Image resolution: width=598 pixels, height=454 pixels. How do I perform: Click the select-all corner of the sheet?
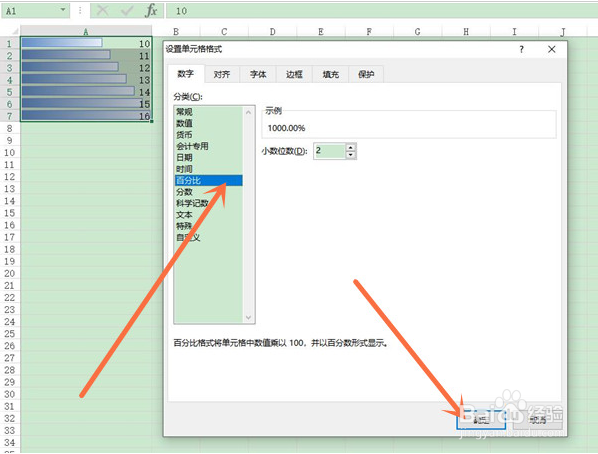[x=10, y=31]
